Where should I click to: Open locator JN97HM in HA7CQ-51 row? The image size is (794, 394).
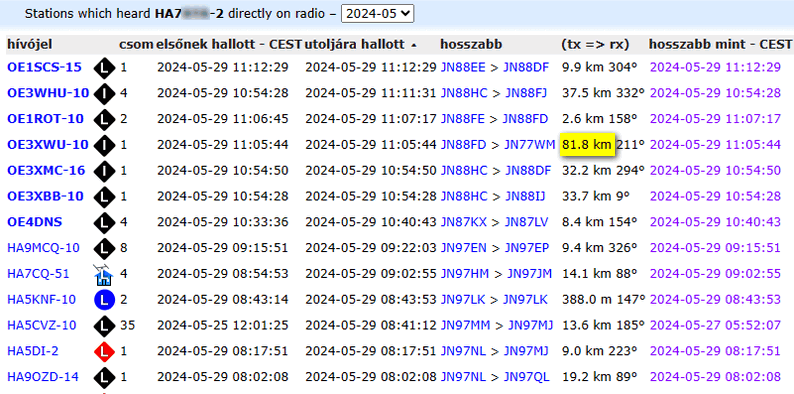pyautogui.click(x=465, y=273)
